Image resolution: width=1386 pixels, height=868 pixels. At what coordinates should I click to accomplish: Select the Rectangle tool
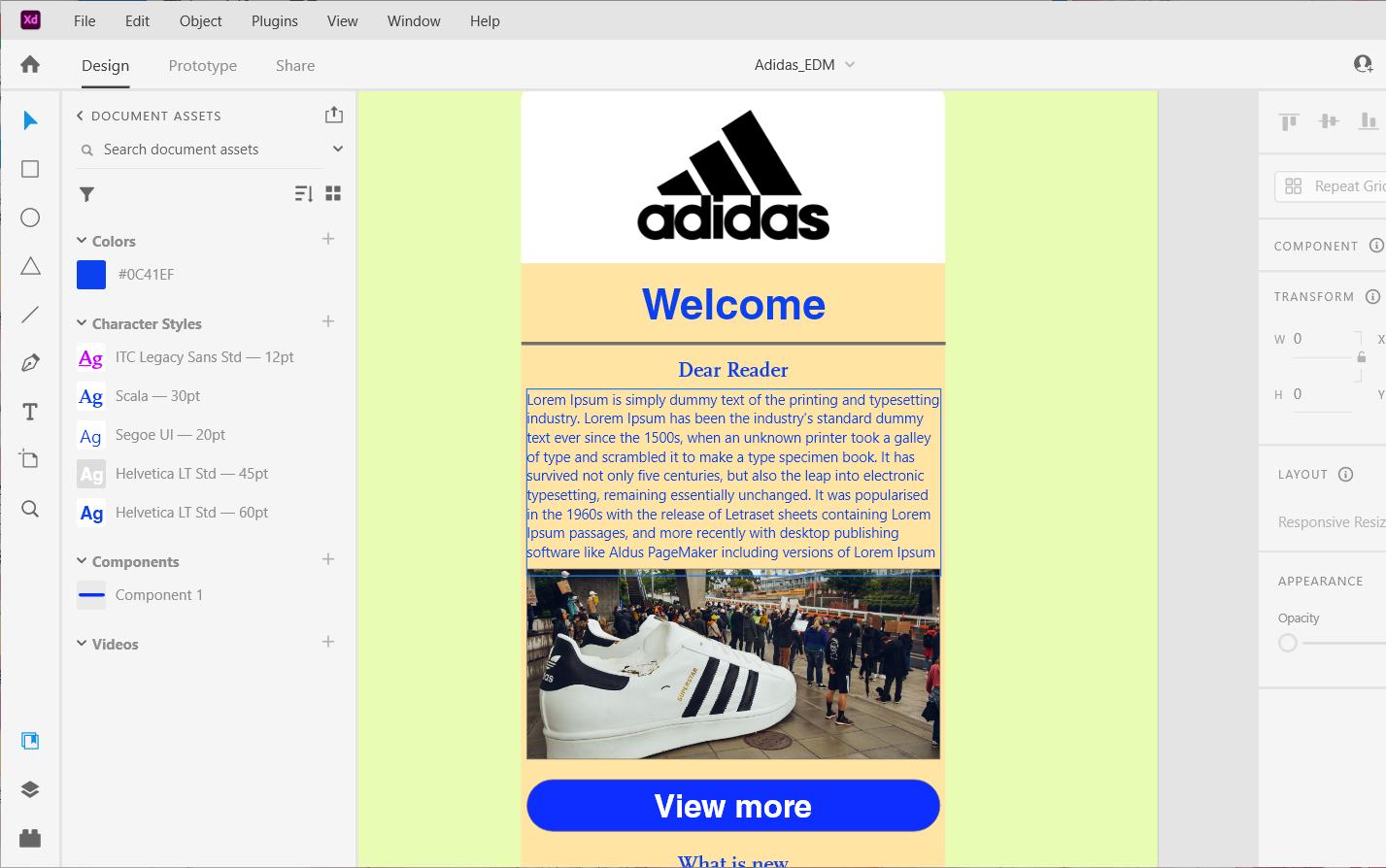pyautogui.click(x=30, y=169)
